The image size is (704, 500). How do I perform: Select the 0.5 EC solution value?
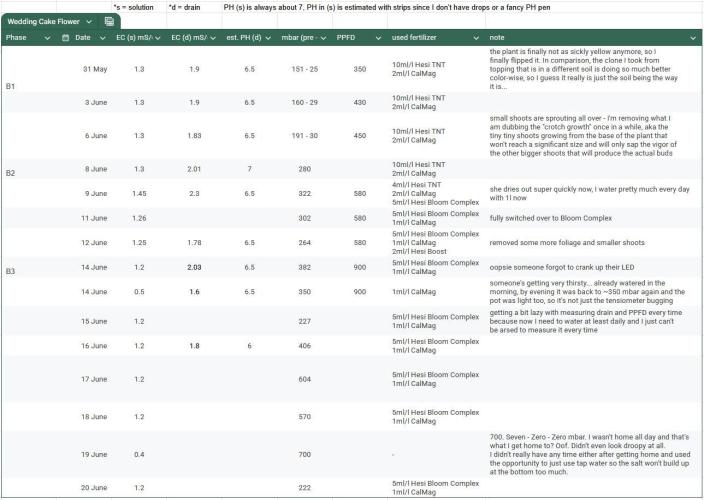139,292
